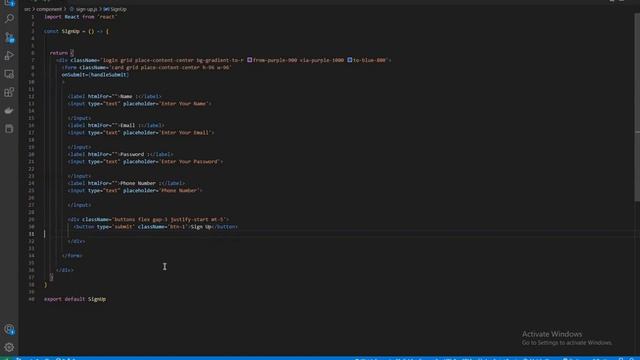The image size is (640, 360).
Task: Click line number 40 in gutter
Action: pos(31,299)
